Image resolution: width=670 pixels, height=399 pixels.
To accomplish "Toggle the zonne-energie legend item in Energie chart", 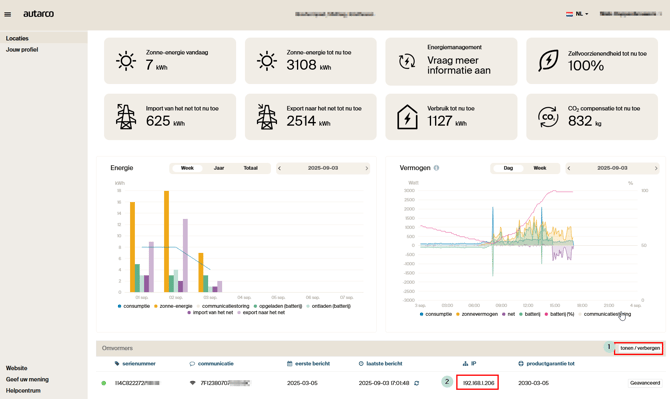I will click(173, 306).
